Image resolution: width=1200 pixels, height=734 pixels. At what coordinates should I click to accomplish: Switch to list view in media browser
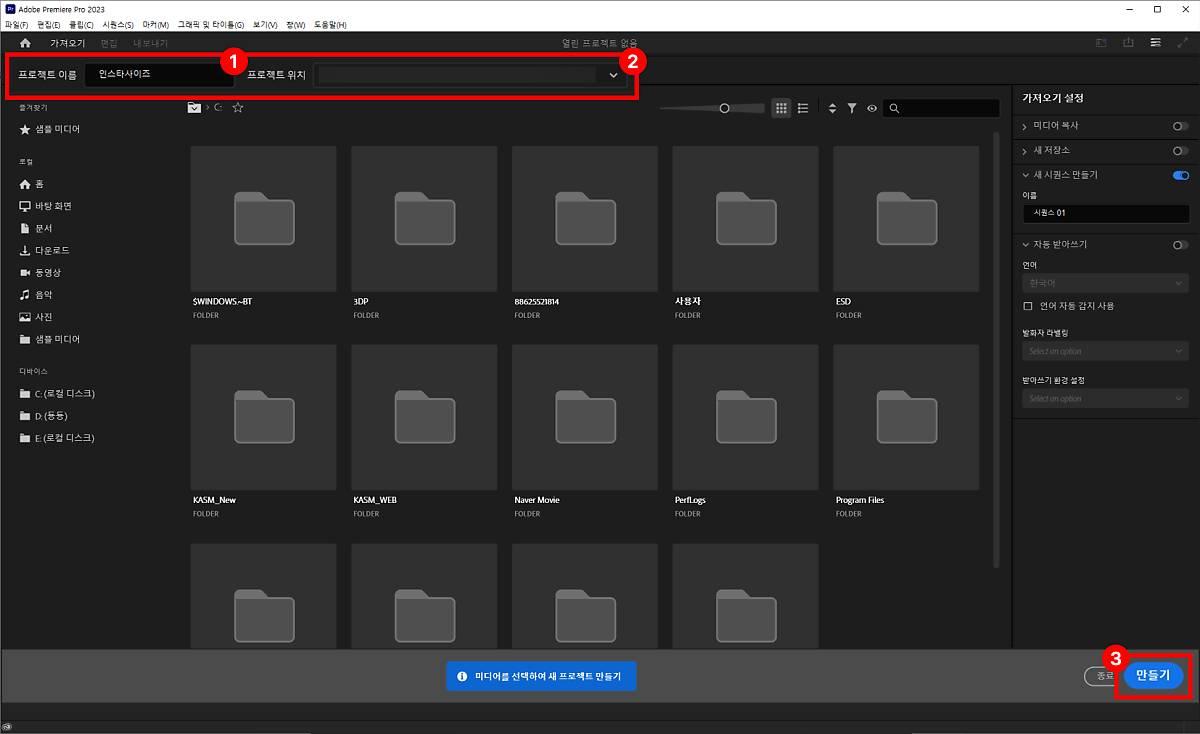click(x=802, y=108)
